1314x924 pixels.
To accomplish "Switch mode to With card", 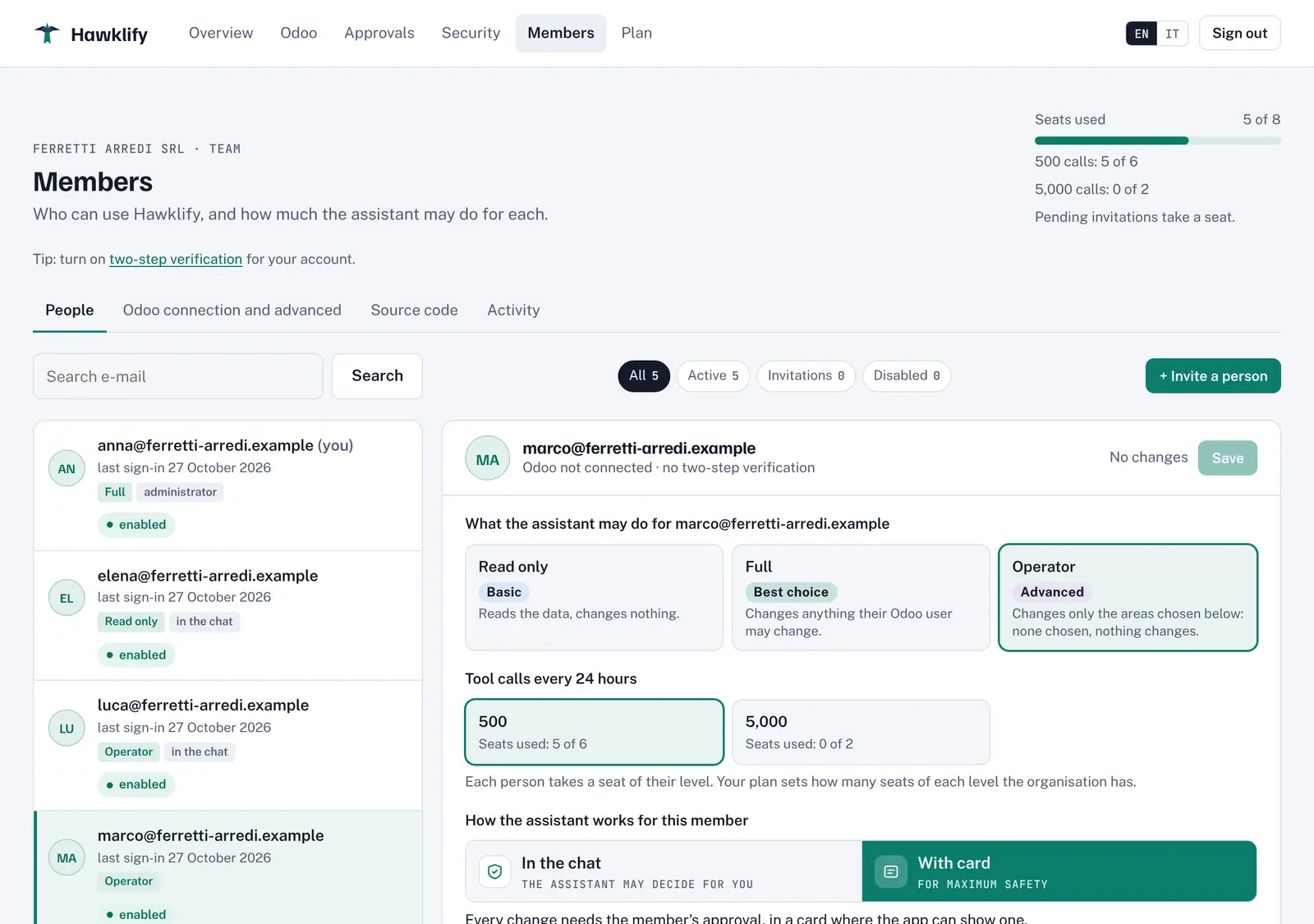I will [1059, 871].
